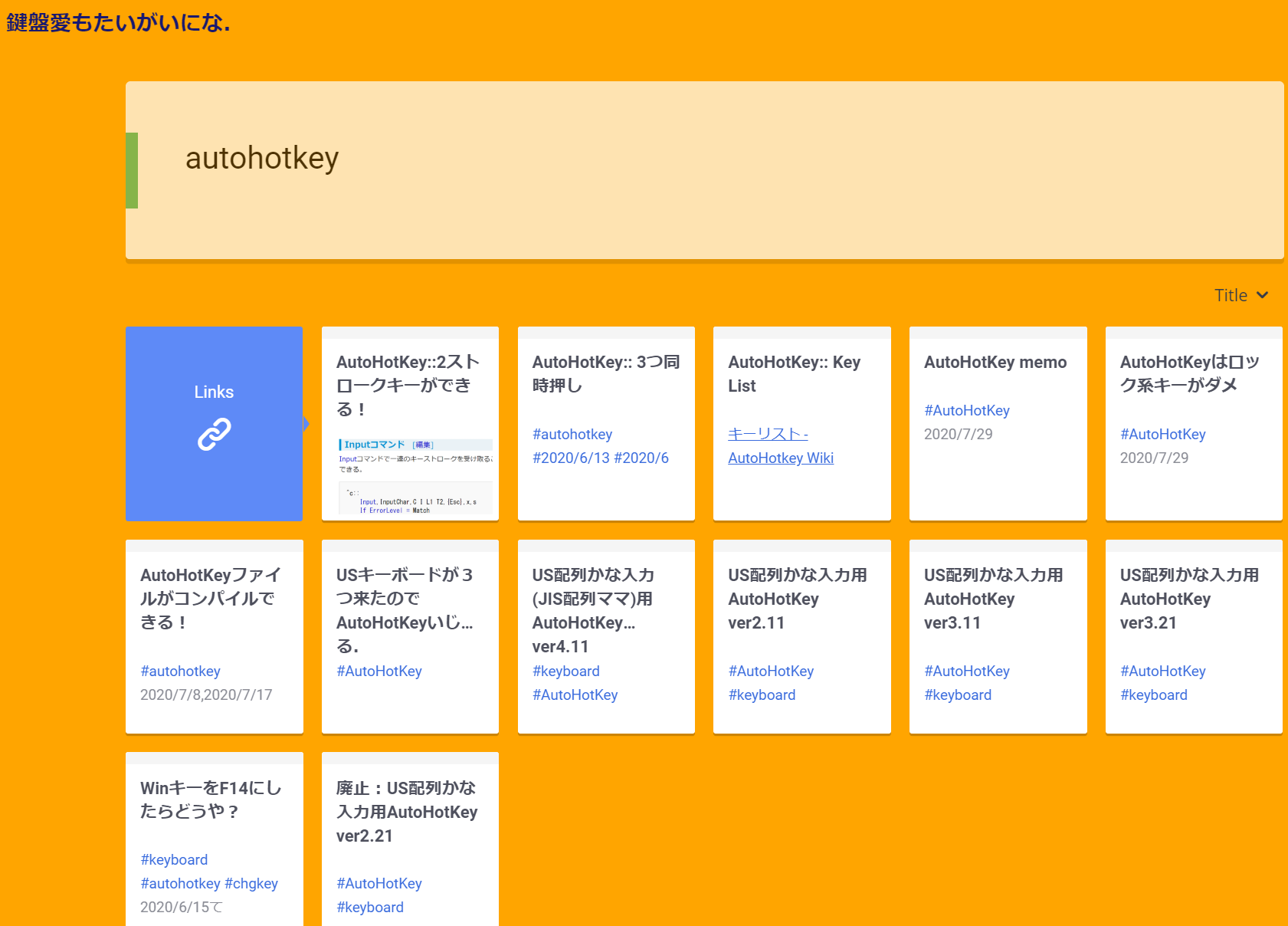Open card US配列かな入力(JIS配列ママ)用 ver4.11

[606, 637]
